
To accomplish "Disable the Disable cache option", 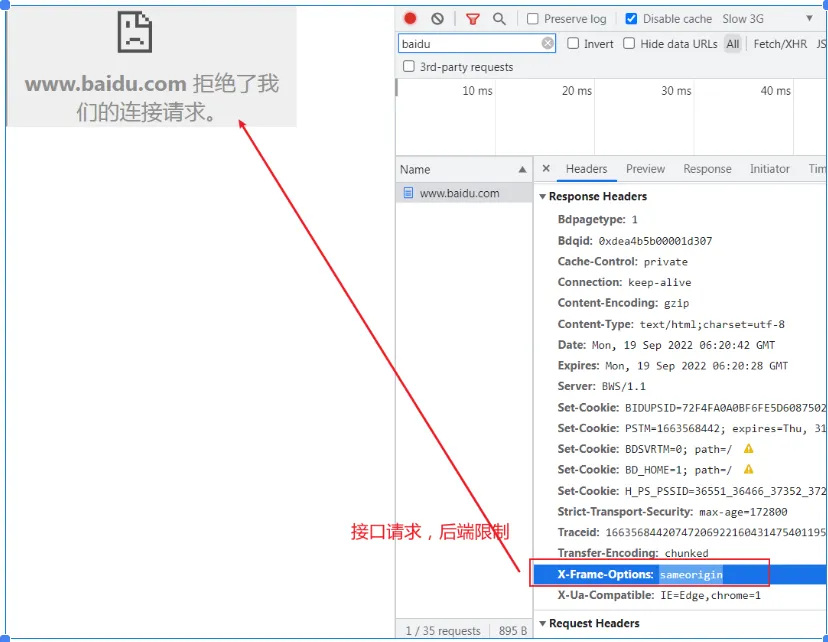I will pos(630,17).
